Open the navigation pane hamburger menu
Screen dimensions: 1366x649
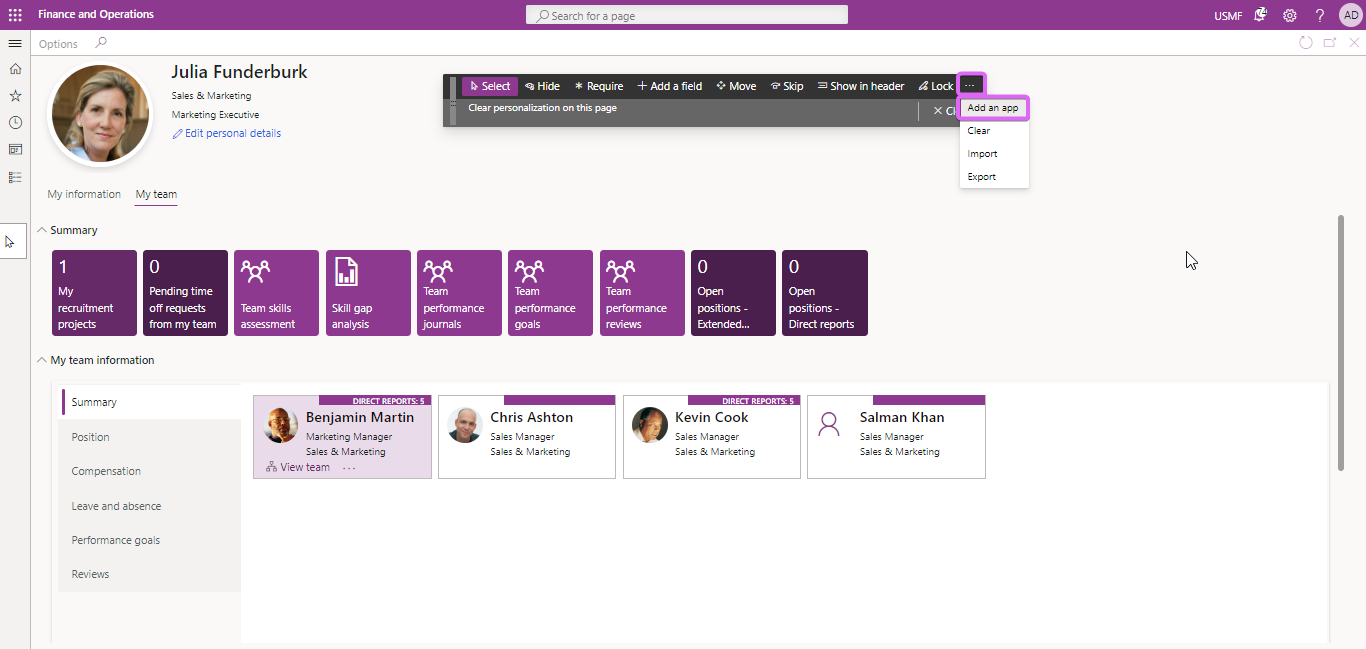(14, 43)
